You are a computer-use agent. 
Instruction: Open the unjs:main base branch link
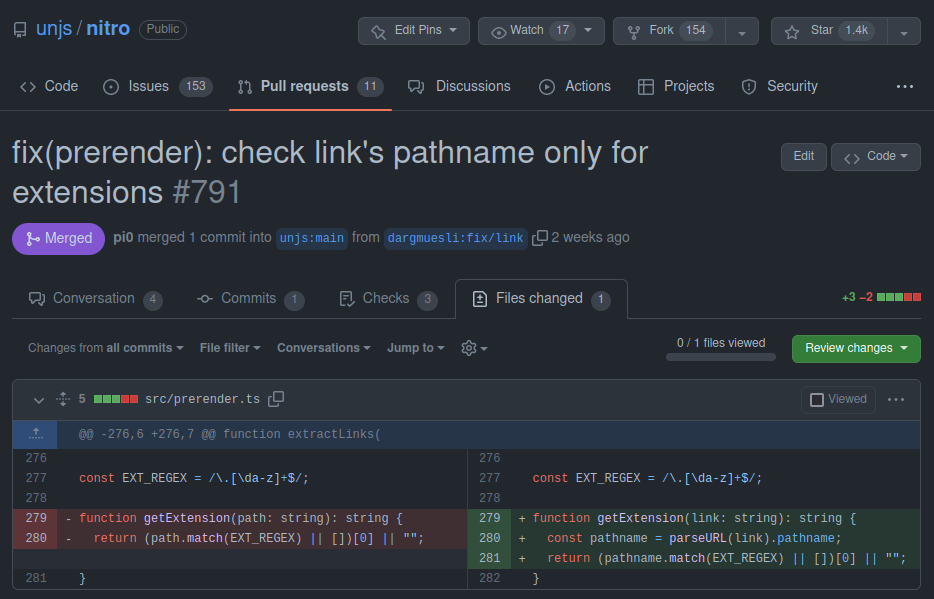coord(312,238)
